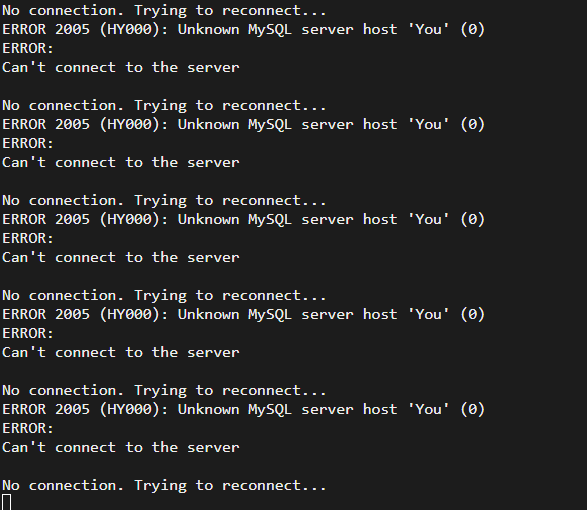Click the last "ERROR 2005 (HY000)" message line

click(243, 409)
